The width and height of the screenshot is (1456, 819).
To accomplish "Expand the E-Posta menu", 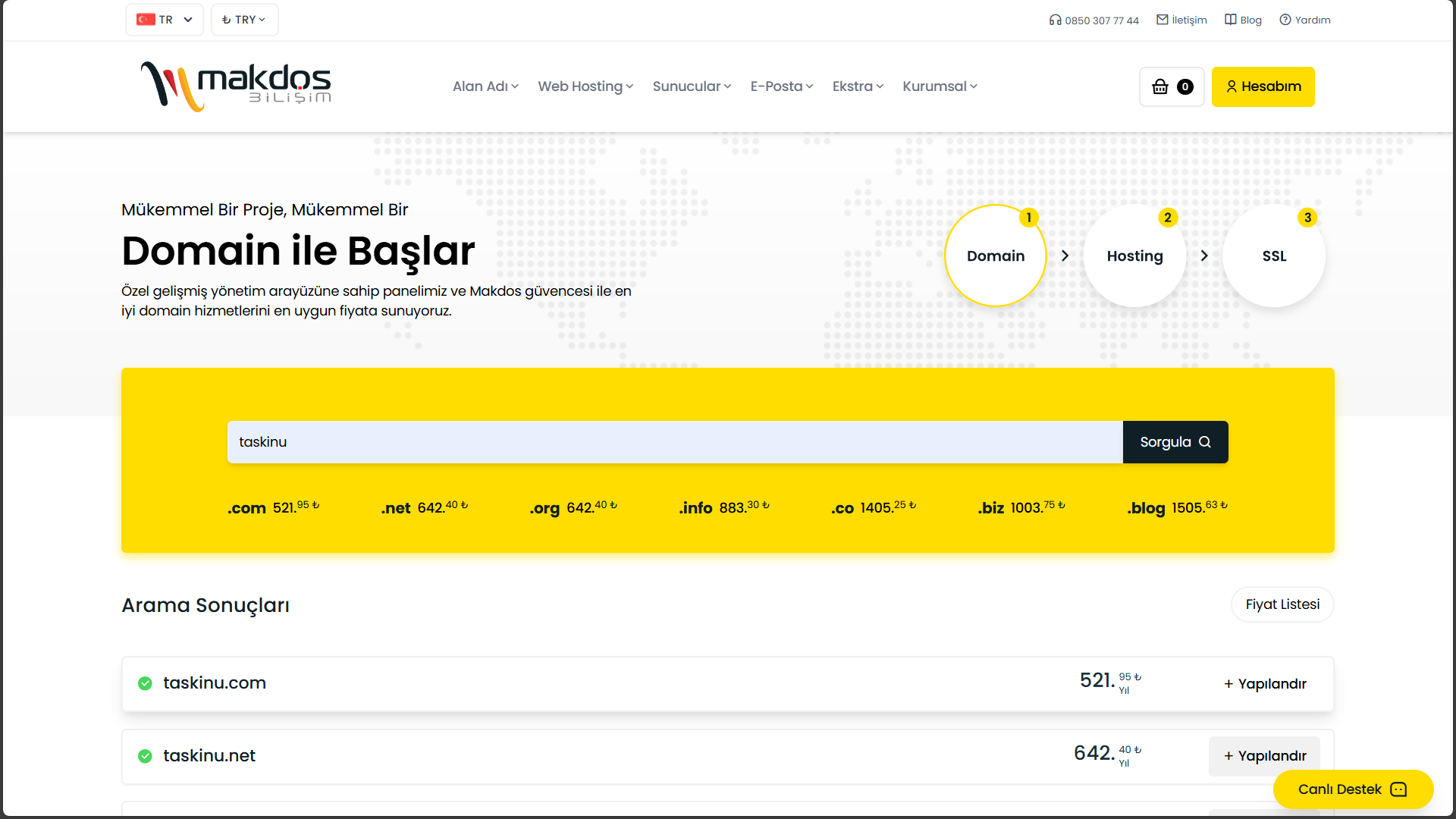I will click(782, 86).
